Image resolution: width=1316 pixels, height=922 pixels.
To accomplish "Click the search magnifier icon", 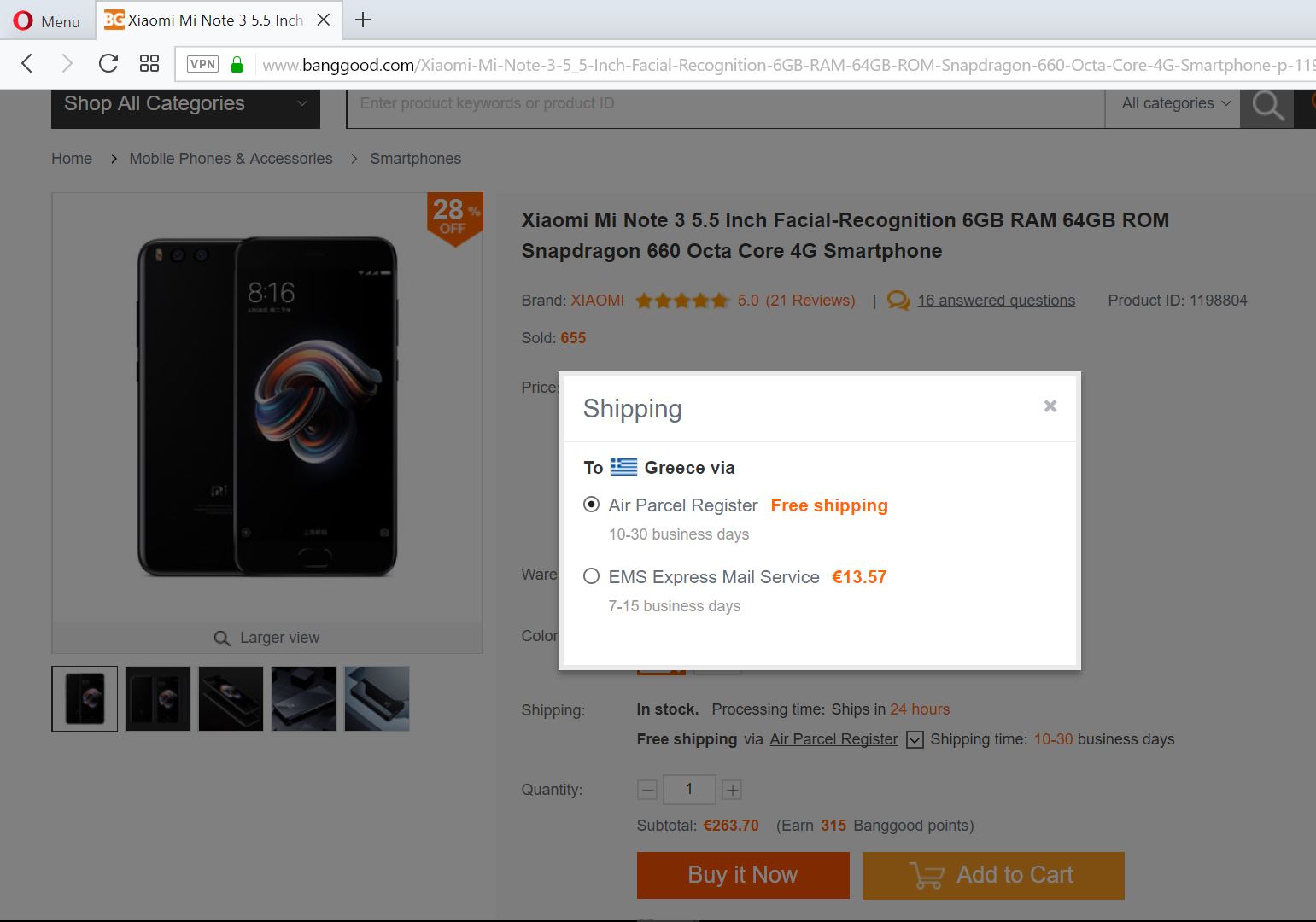I will (x=1267, y=105).
